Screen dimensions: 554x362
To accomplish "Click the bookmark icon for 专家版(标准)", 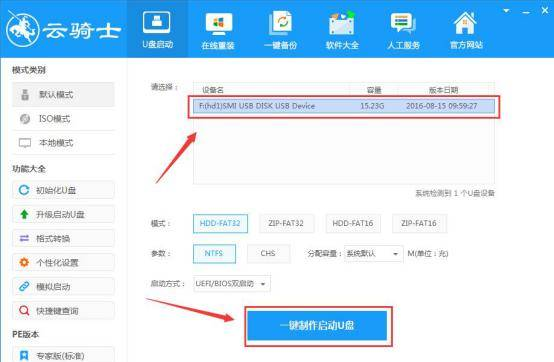I will pyautogui.click(x=24, y=355).
